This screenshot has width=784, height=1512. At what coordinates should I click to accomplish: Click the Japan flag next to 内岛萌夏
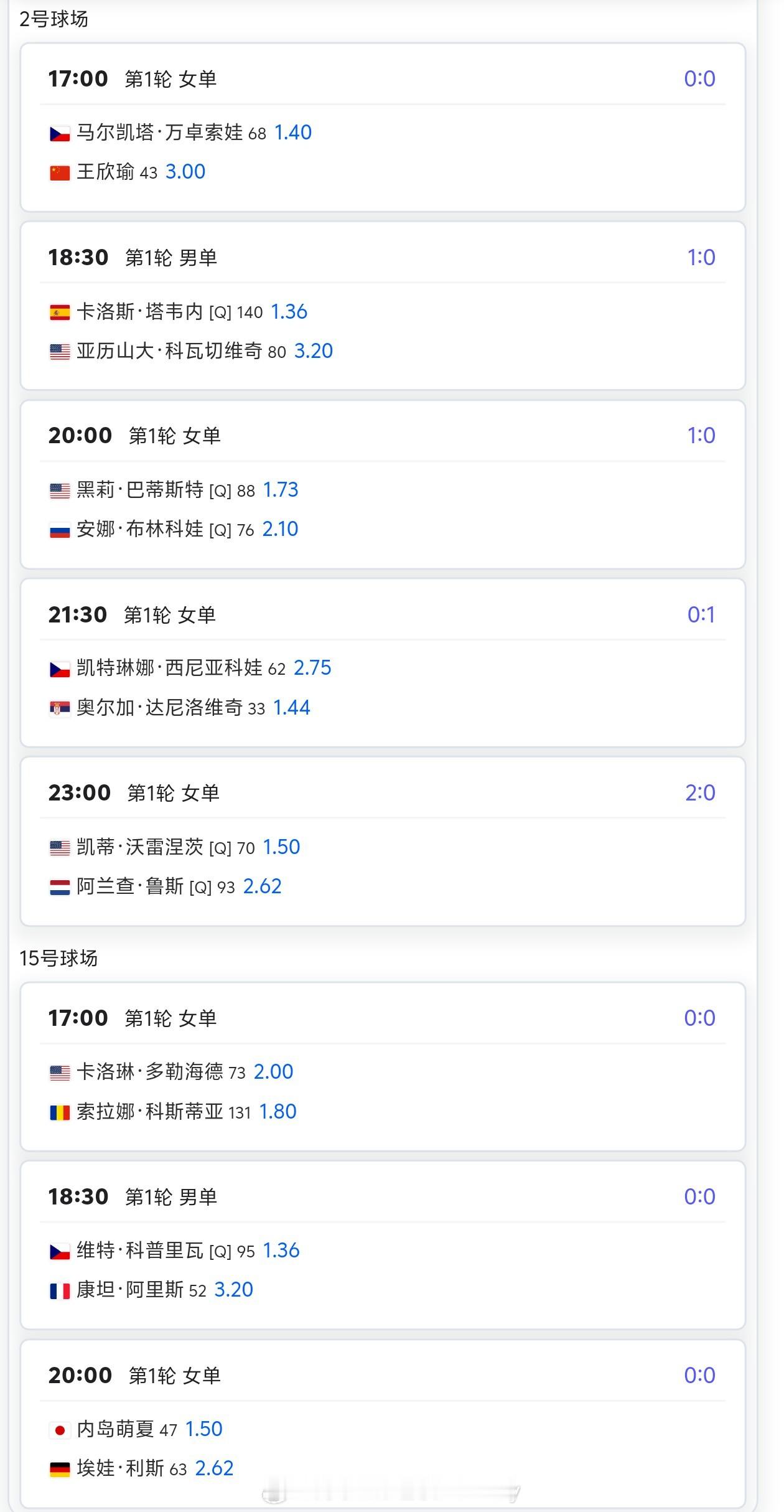click(60, 1430)
